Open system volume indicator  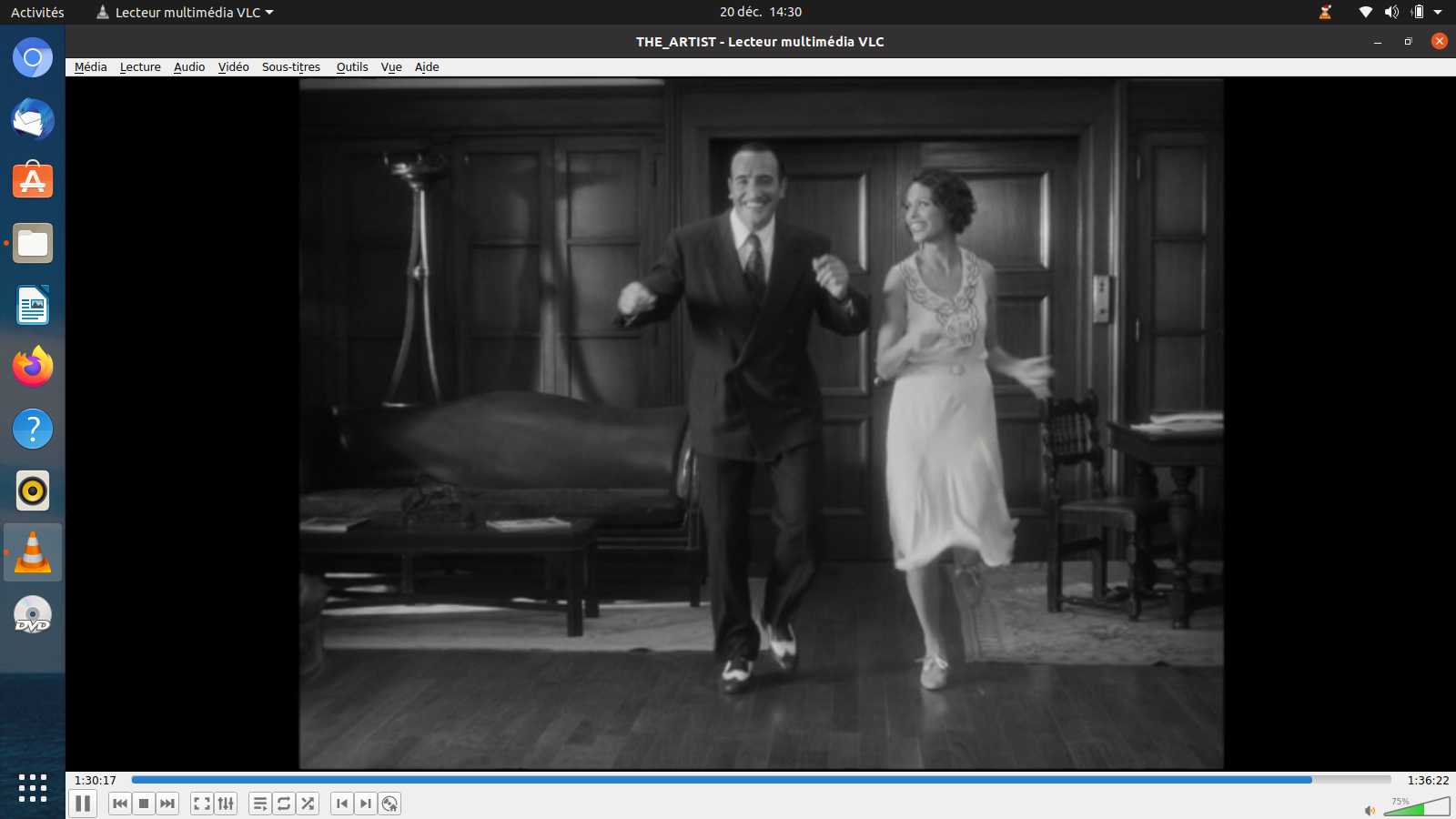coord(1391,12)
